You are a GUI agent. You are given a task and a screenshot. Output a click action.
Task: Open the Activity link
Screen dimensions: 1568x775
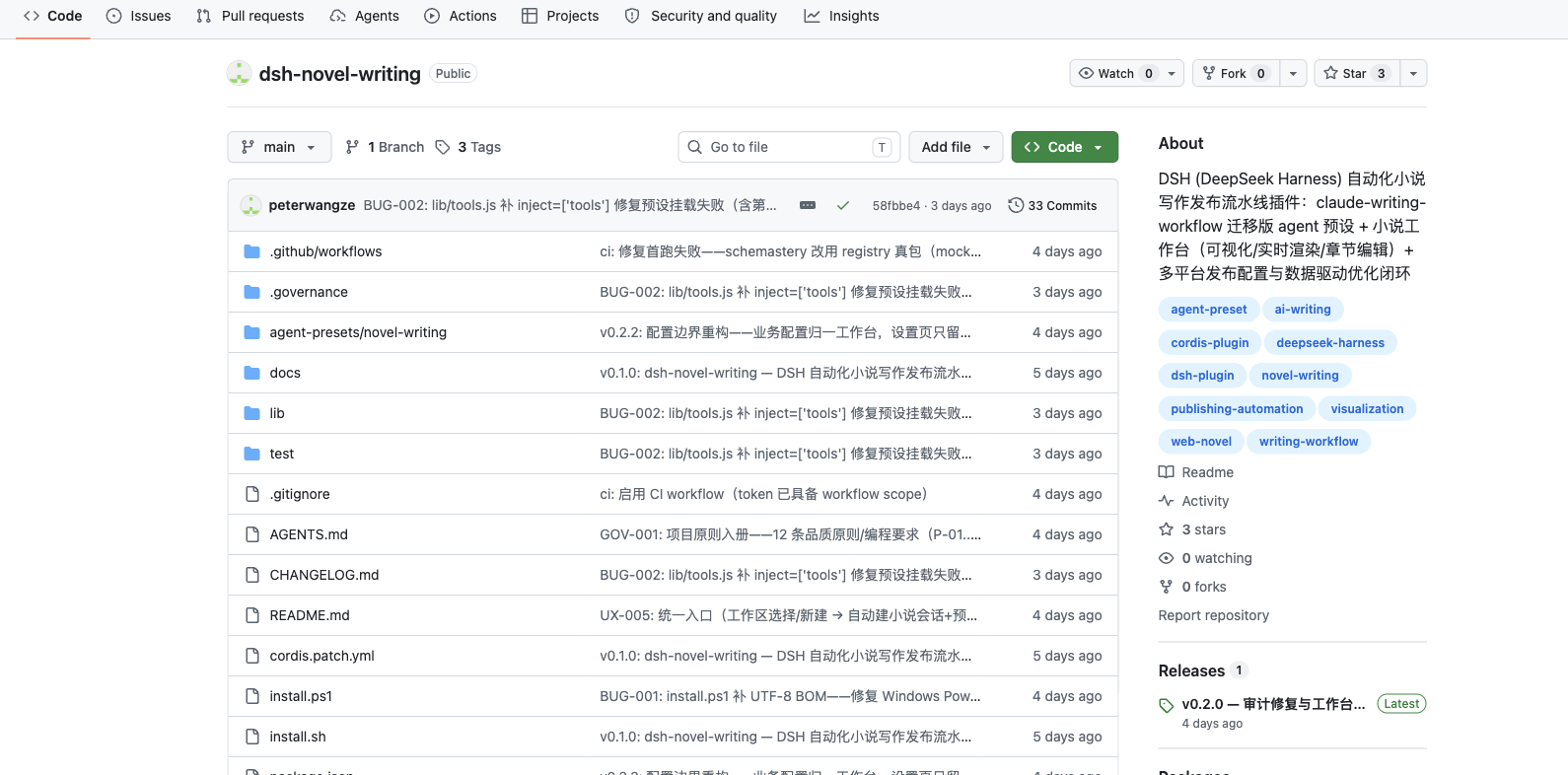tap(1194, 501)
